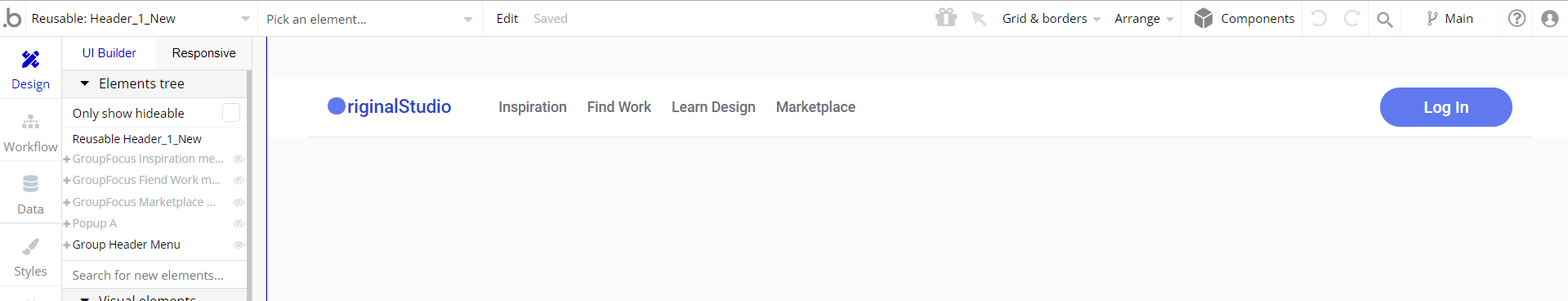Click the gift box icon
Screen dimensions: 1568x301
coord(946,17)
